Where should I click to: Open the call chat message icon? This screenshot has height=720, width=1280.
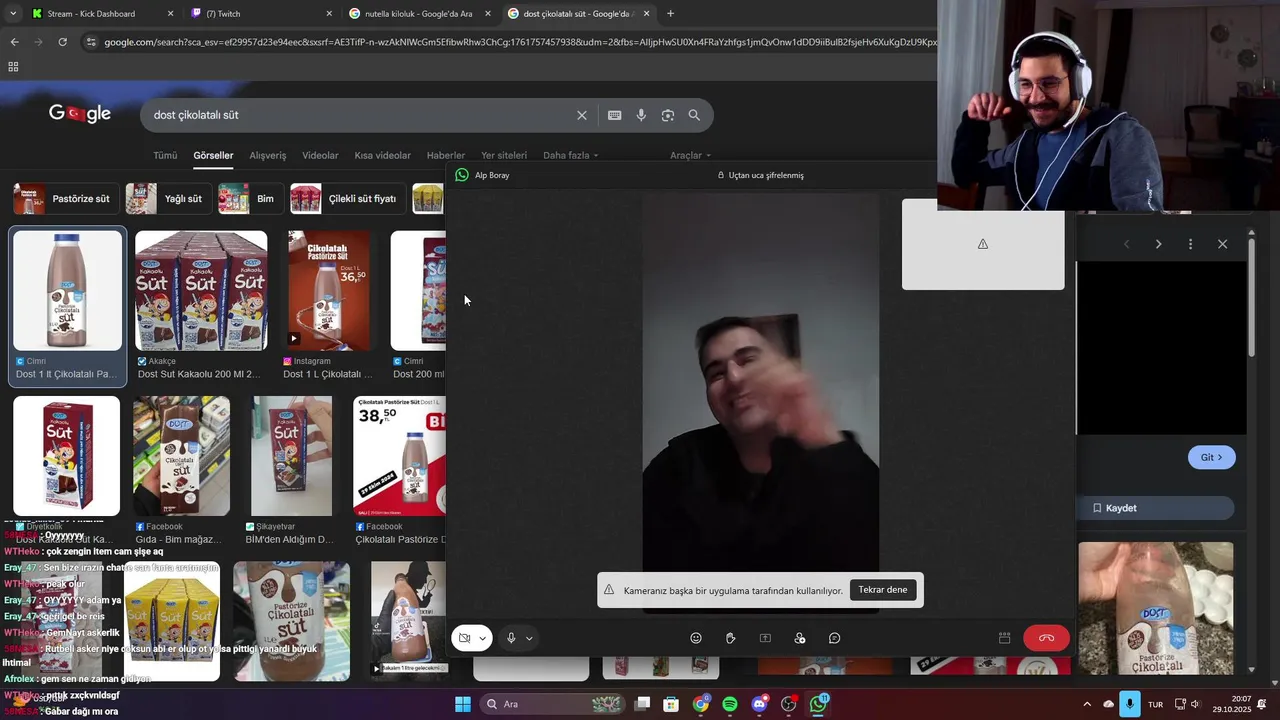[834, 638]
